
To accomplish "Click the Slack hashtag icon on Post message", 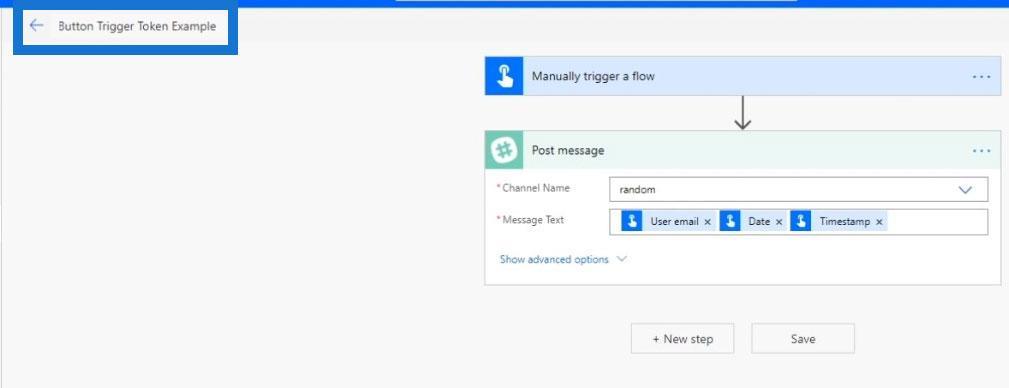I will 504,150.
